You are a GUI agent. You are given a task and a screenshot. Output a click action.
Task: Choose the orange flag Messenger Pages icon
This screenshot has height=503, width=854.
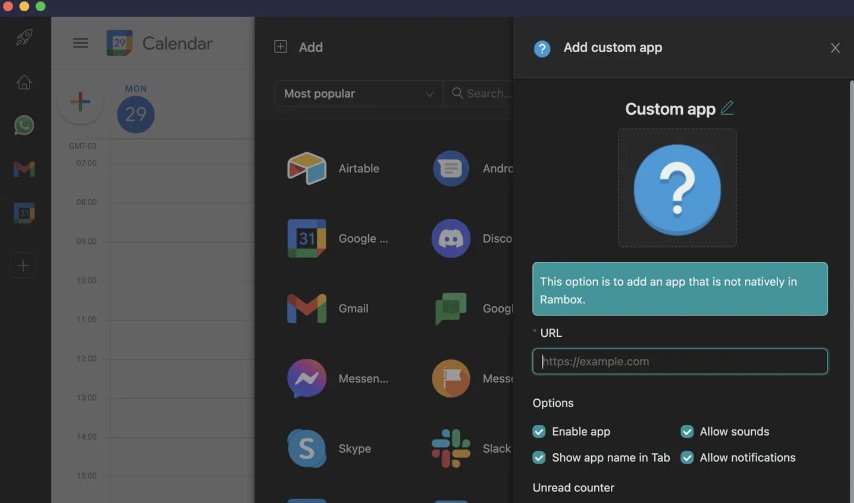pos(451,378)
